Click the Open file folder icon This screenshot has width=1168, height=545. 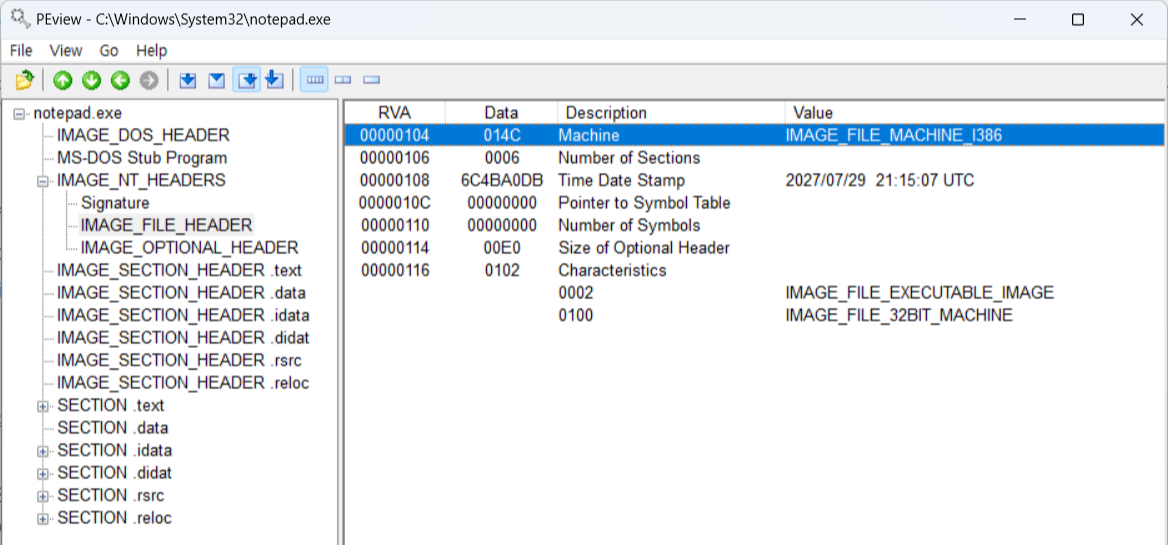pyautogui.click(x=24, y=80)
